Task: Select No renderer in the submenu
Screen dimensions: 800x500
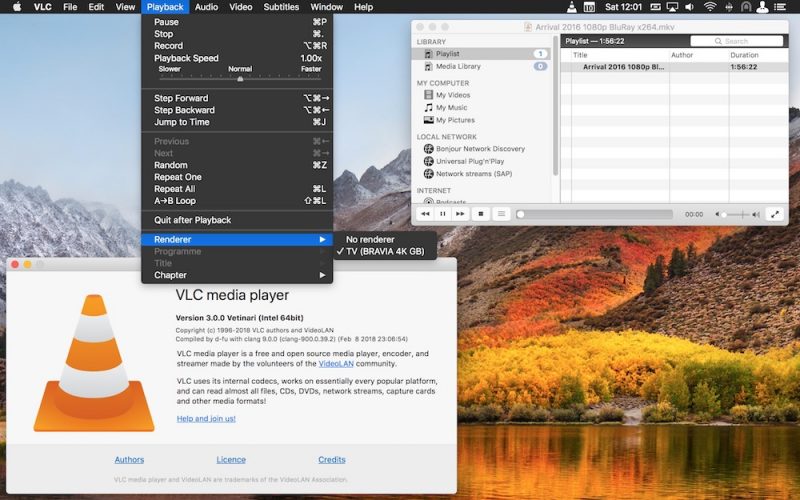Action: coord(385,239)
